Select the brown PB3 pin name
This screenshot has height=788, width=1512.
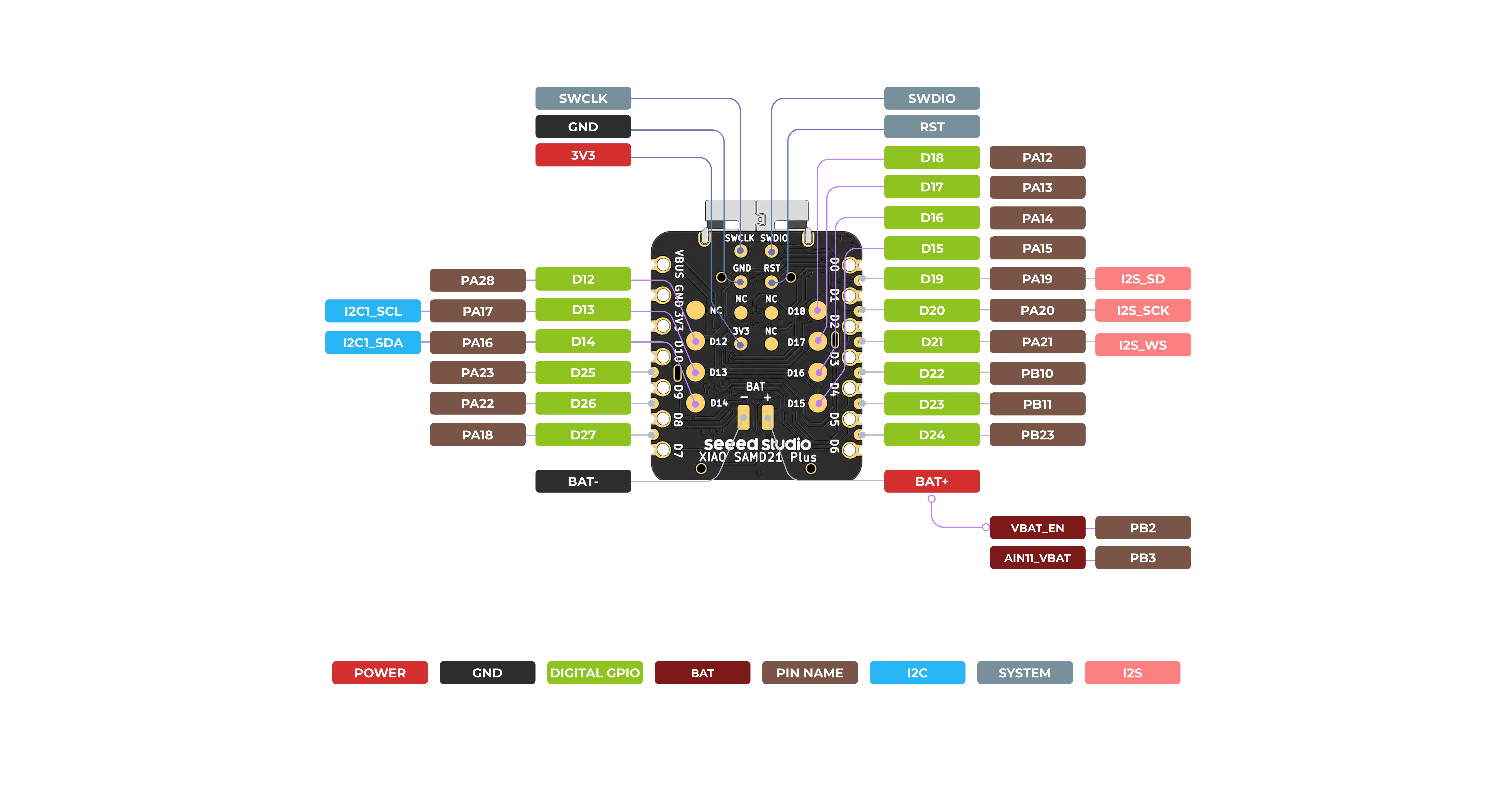point(1143,558)
